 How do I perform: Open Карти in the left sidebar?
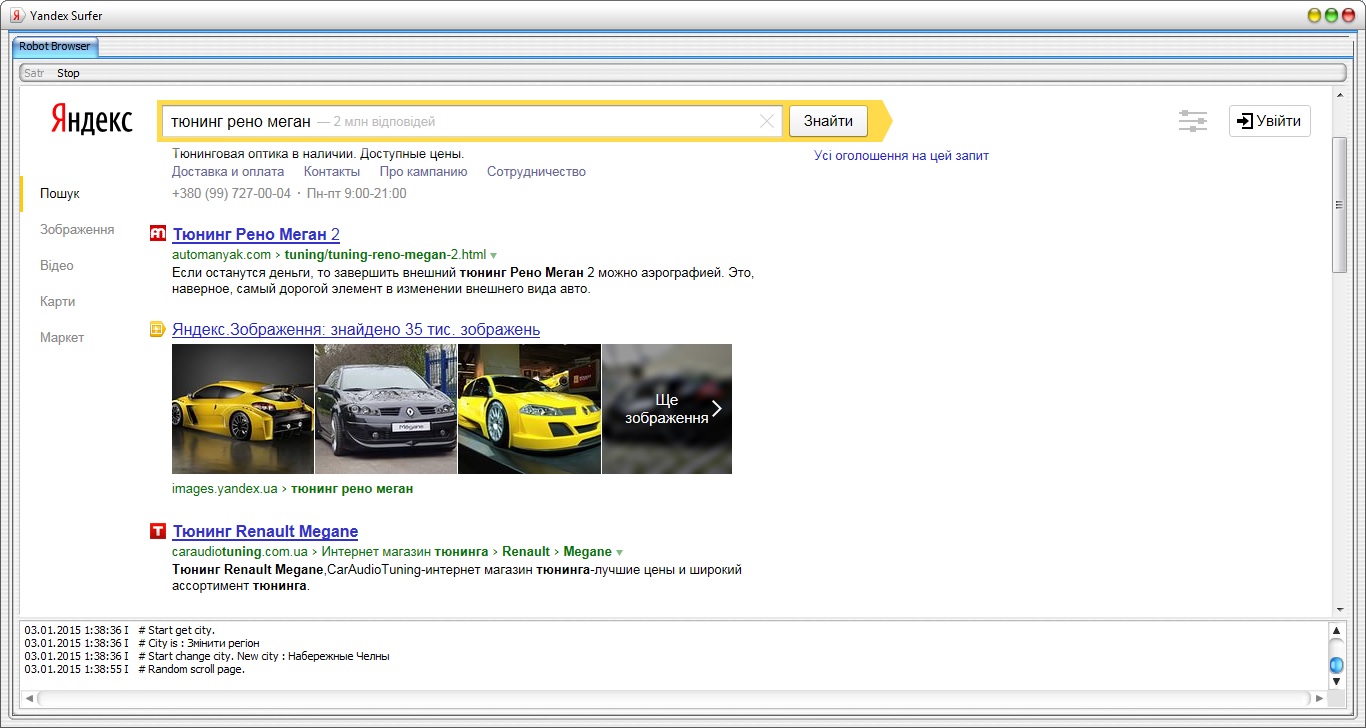(58, 302)
